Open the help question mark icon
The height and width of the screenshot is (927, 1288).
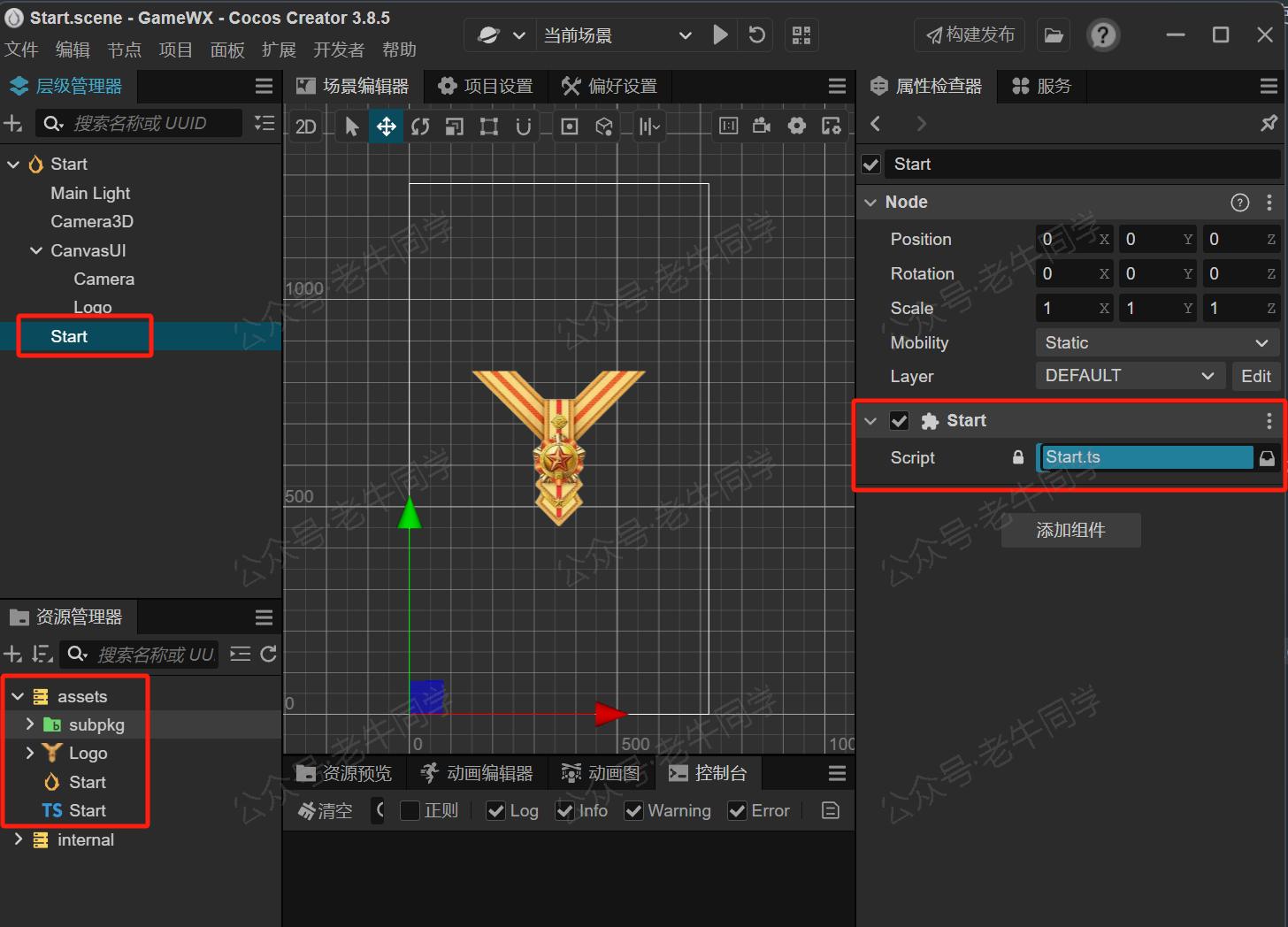[x=1103, y=35]
